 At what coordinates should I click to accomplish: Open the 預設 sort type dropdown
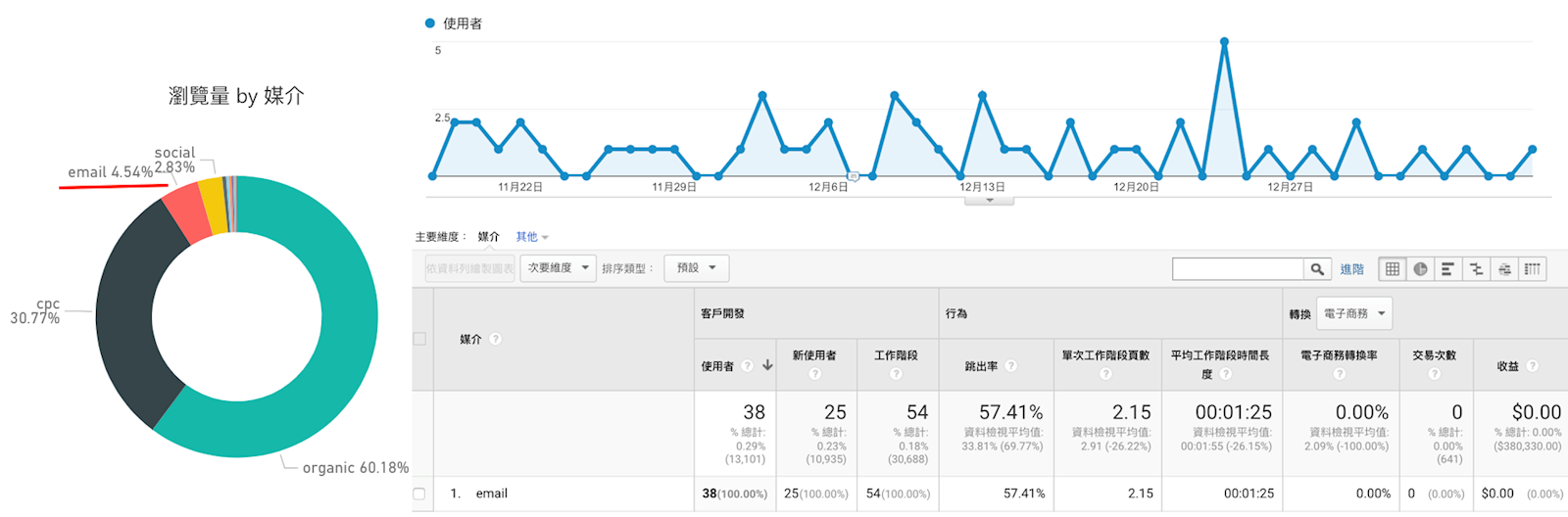pos(696,268)
